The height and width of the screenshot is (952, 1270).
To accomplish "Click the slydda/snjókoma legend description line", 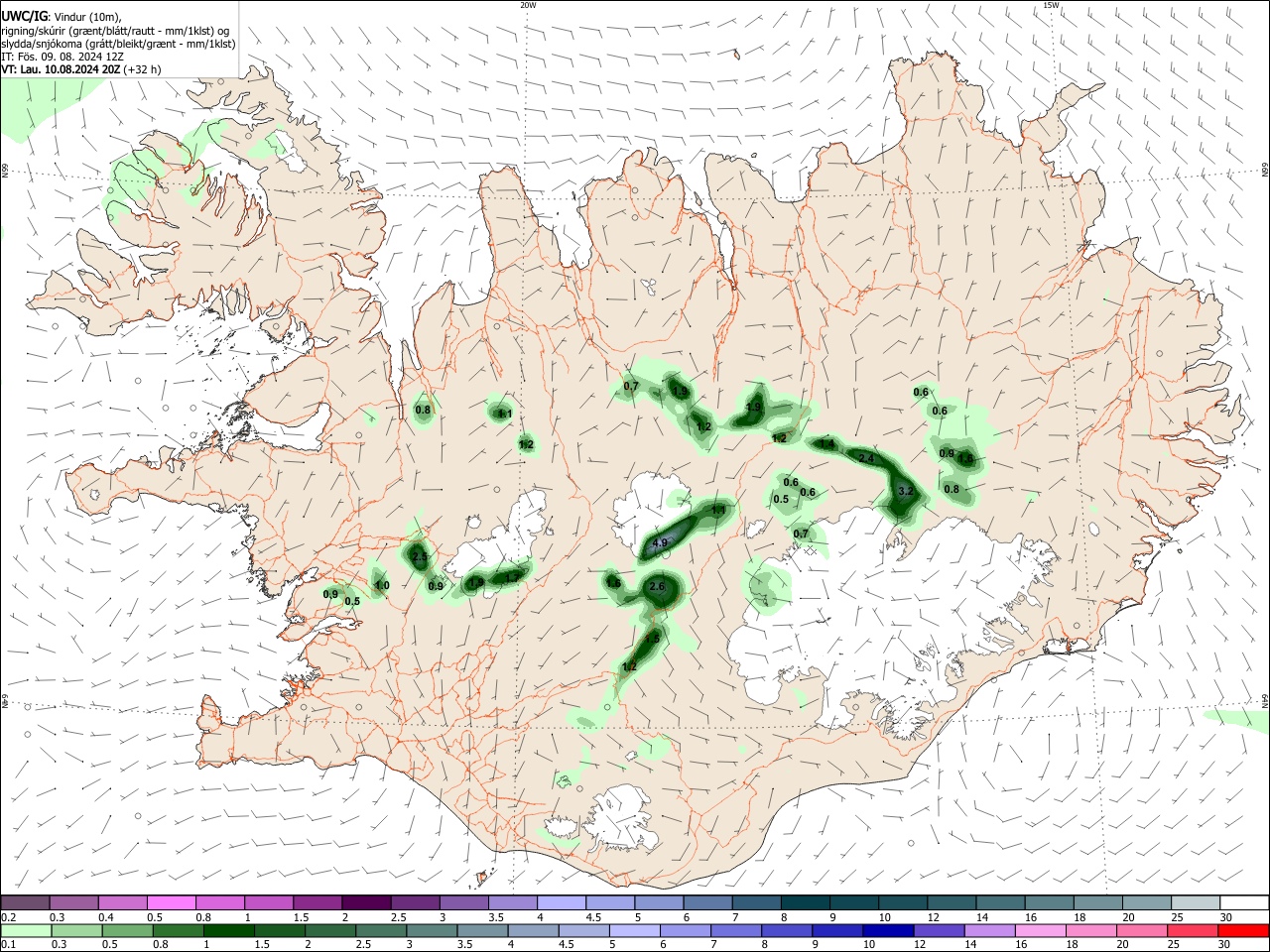I will 118,44.
